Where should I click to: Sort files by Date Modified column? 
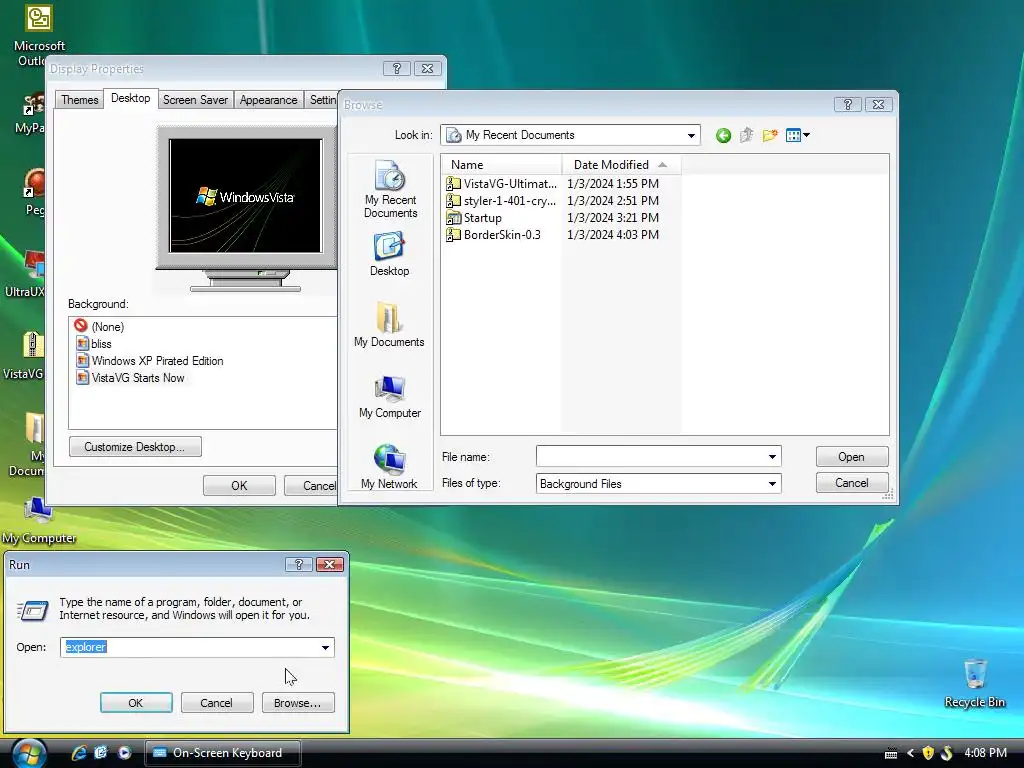pos(621,165)
